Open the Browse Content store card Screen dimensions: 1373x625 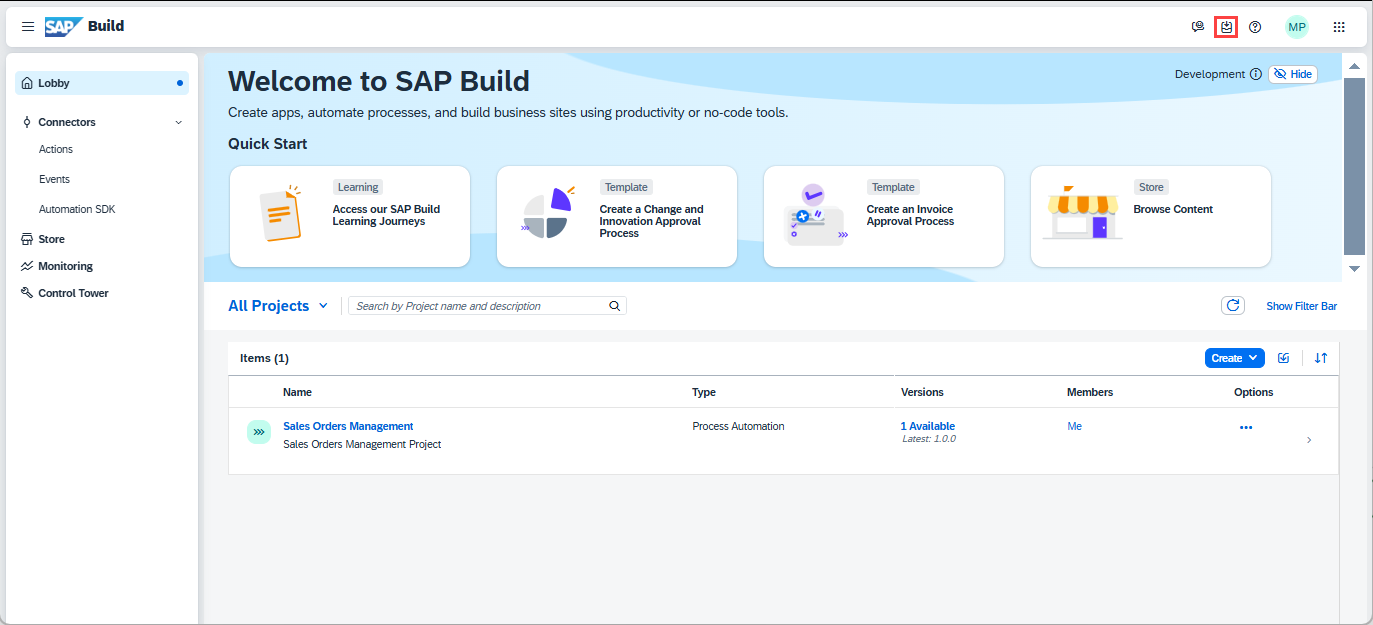pos(1151,217)
